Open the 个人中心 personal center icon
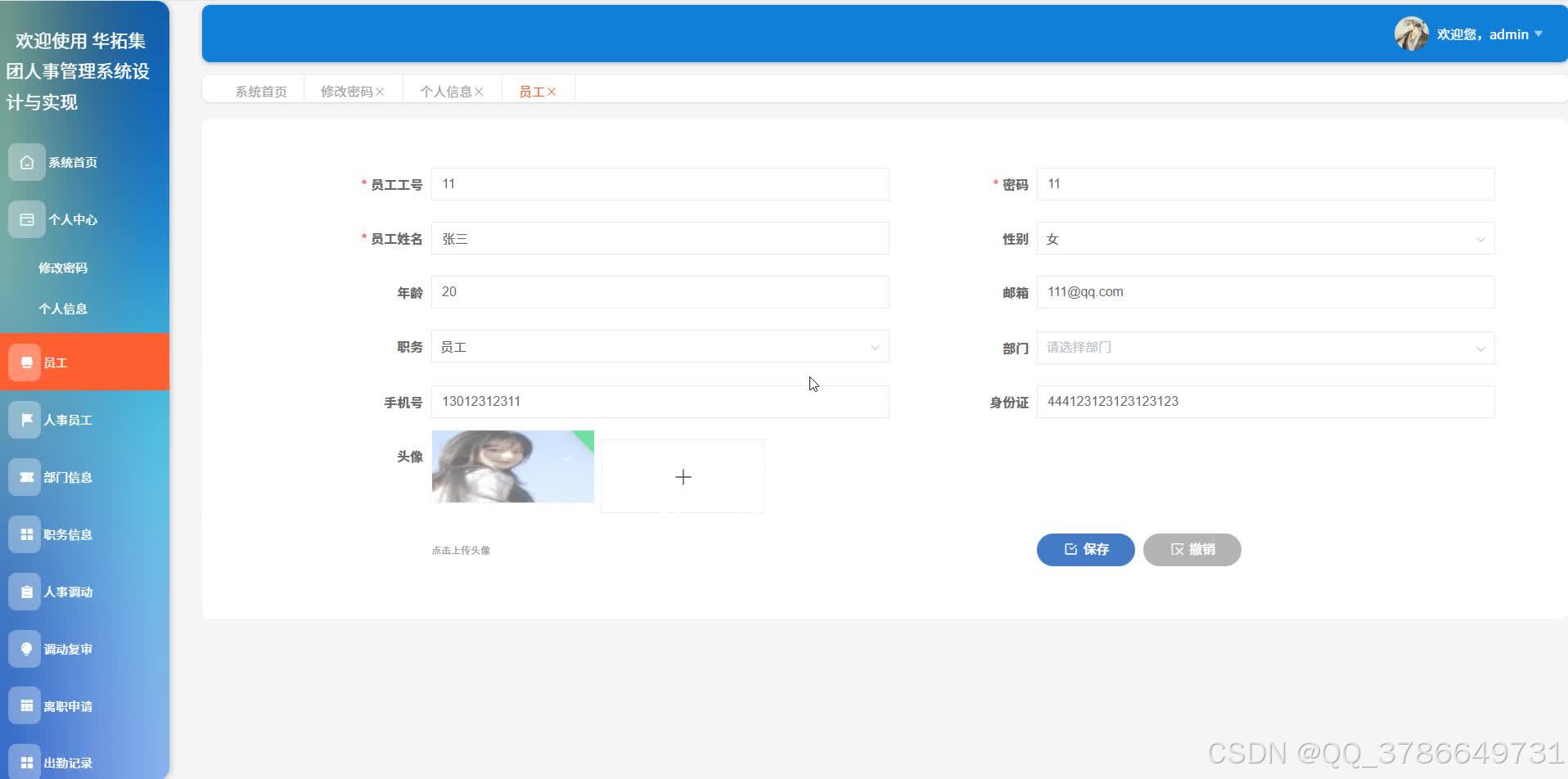The width and height of the screenshot is (1568, 779). coord(25,218)
